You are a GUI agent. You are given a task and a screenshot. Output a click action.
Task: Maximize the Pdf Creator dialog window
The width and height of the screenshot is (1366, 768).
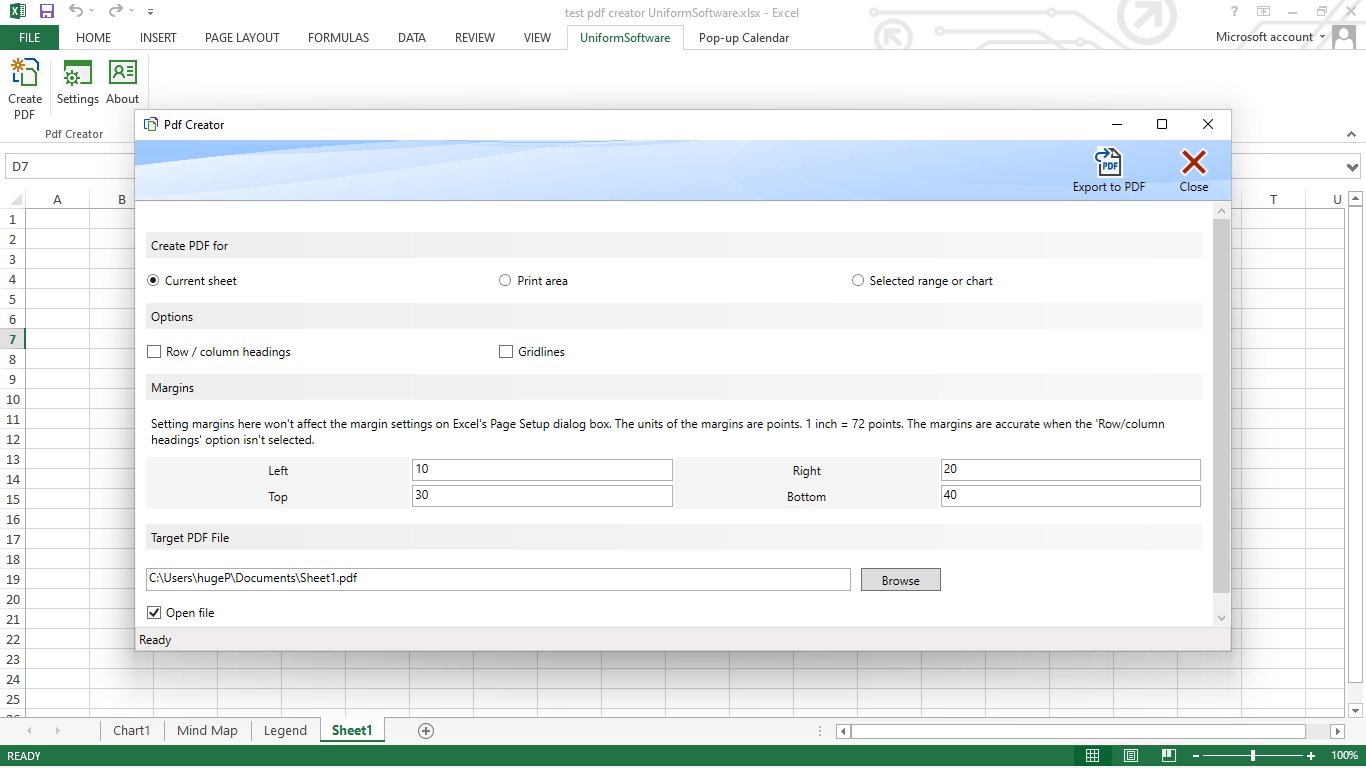1162,124
